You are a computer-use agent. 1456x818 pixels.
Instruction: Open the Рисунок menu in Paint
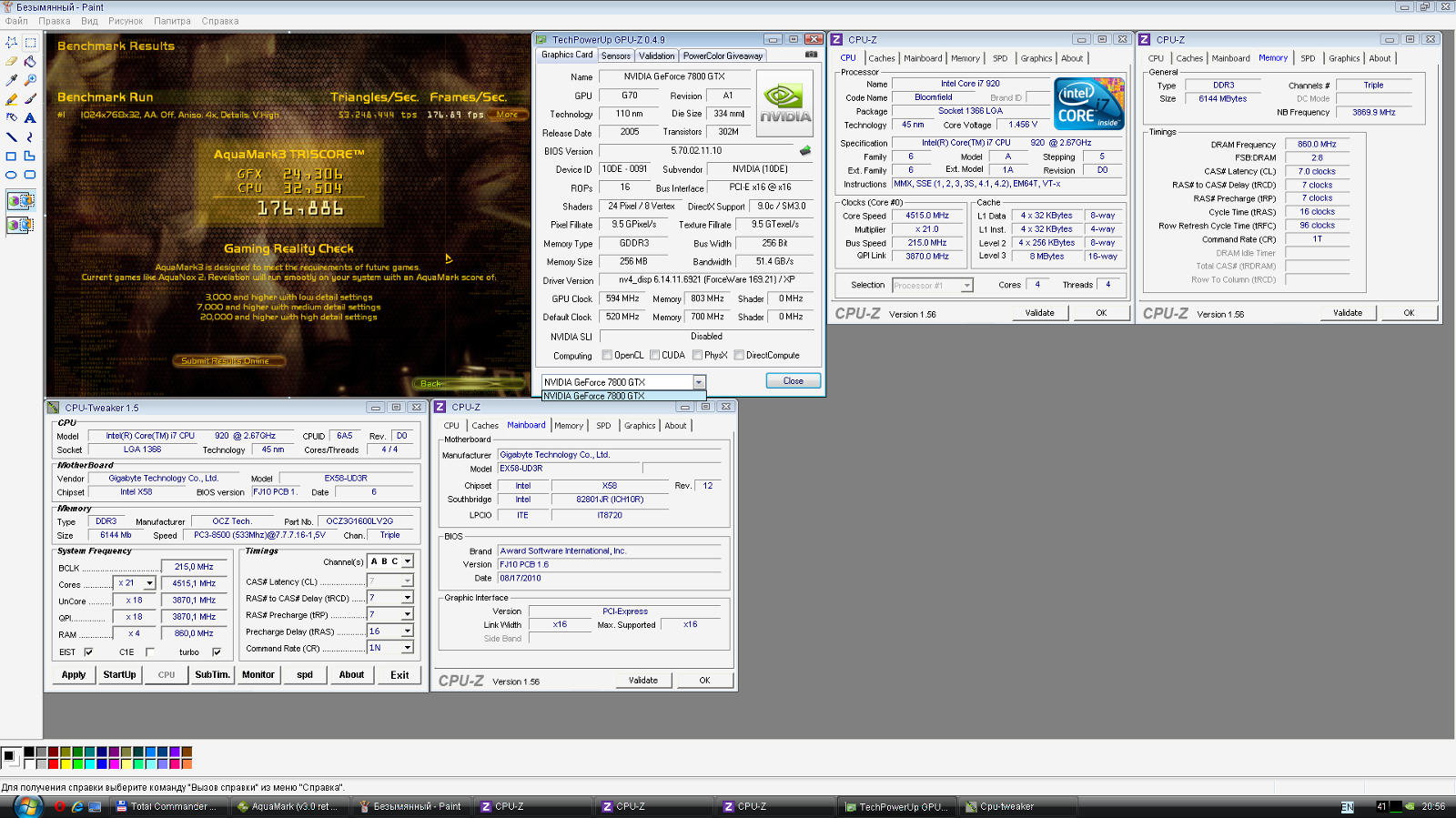[126, 21]
